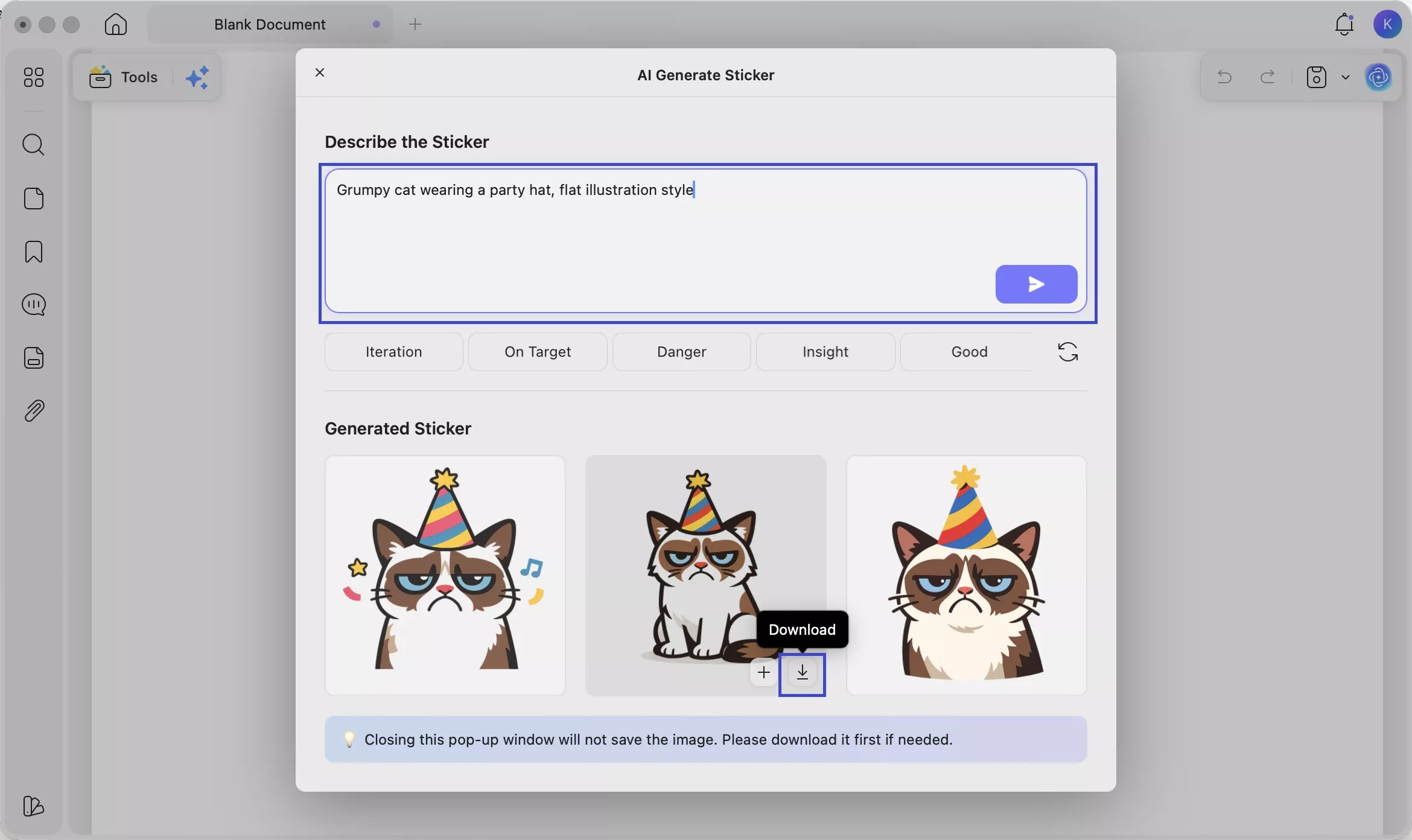Expand the AI assistant orb at top right
Viewport: 1412px width, 840px height.
(x=1380, y=77)
